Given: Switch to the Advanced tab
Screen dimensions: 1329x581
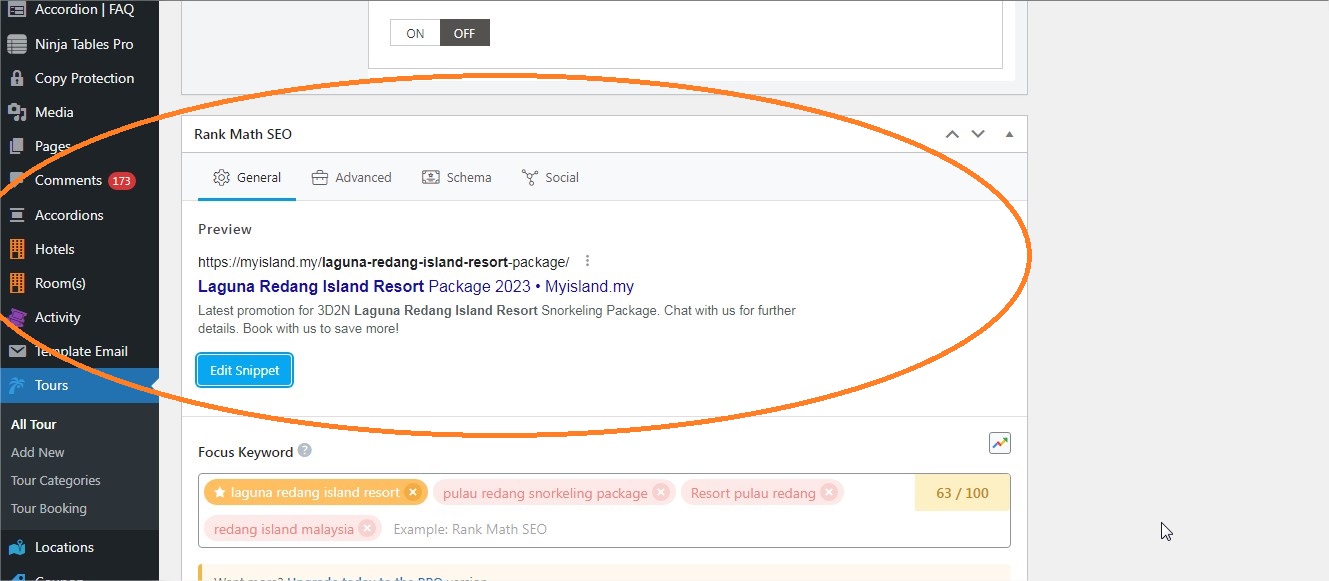Looking at the screenshot, I should click(351, 177).
